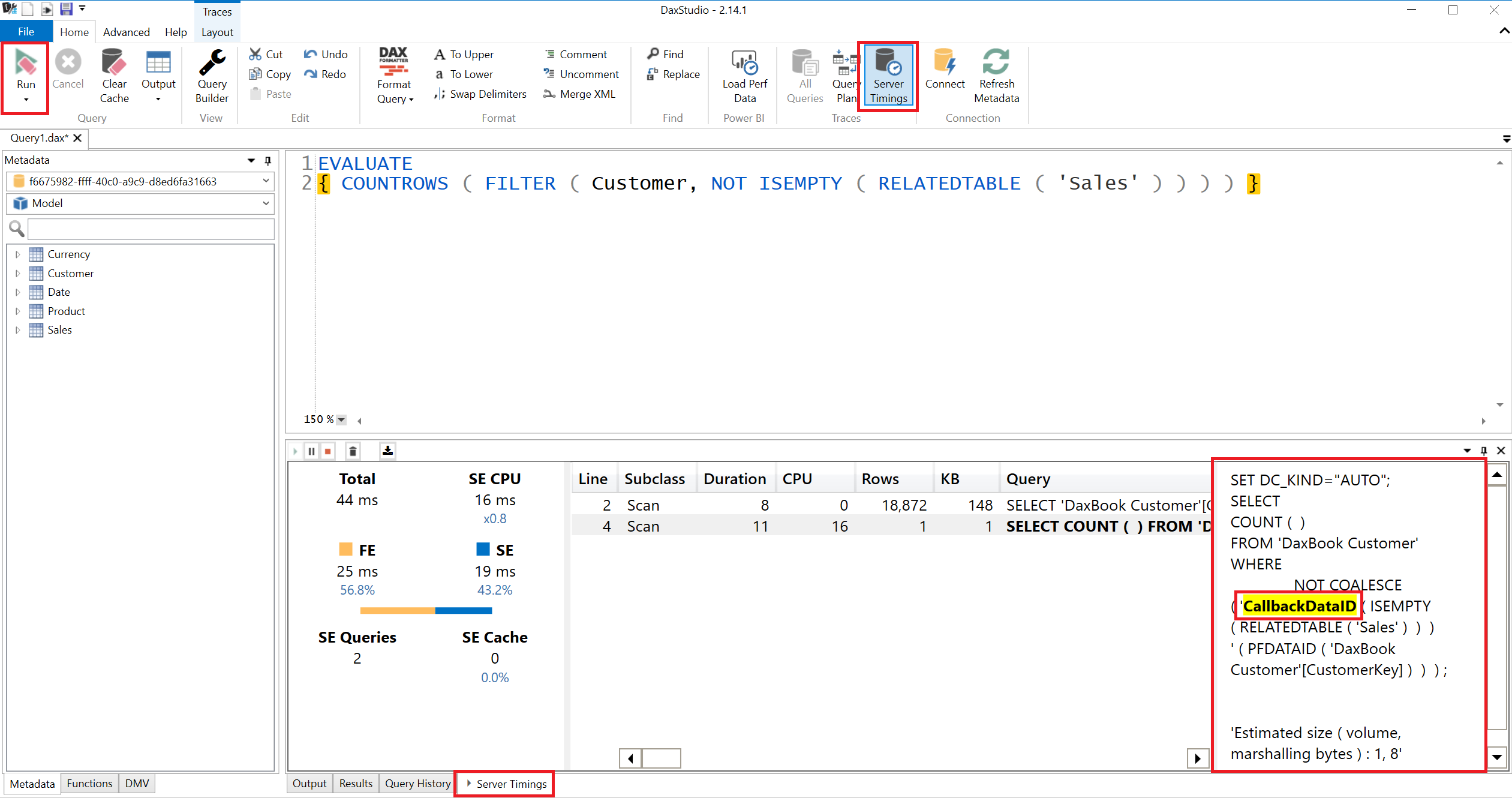
Task: Export server timings with download icon
Action: (x=387, y=451)
